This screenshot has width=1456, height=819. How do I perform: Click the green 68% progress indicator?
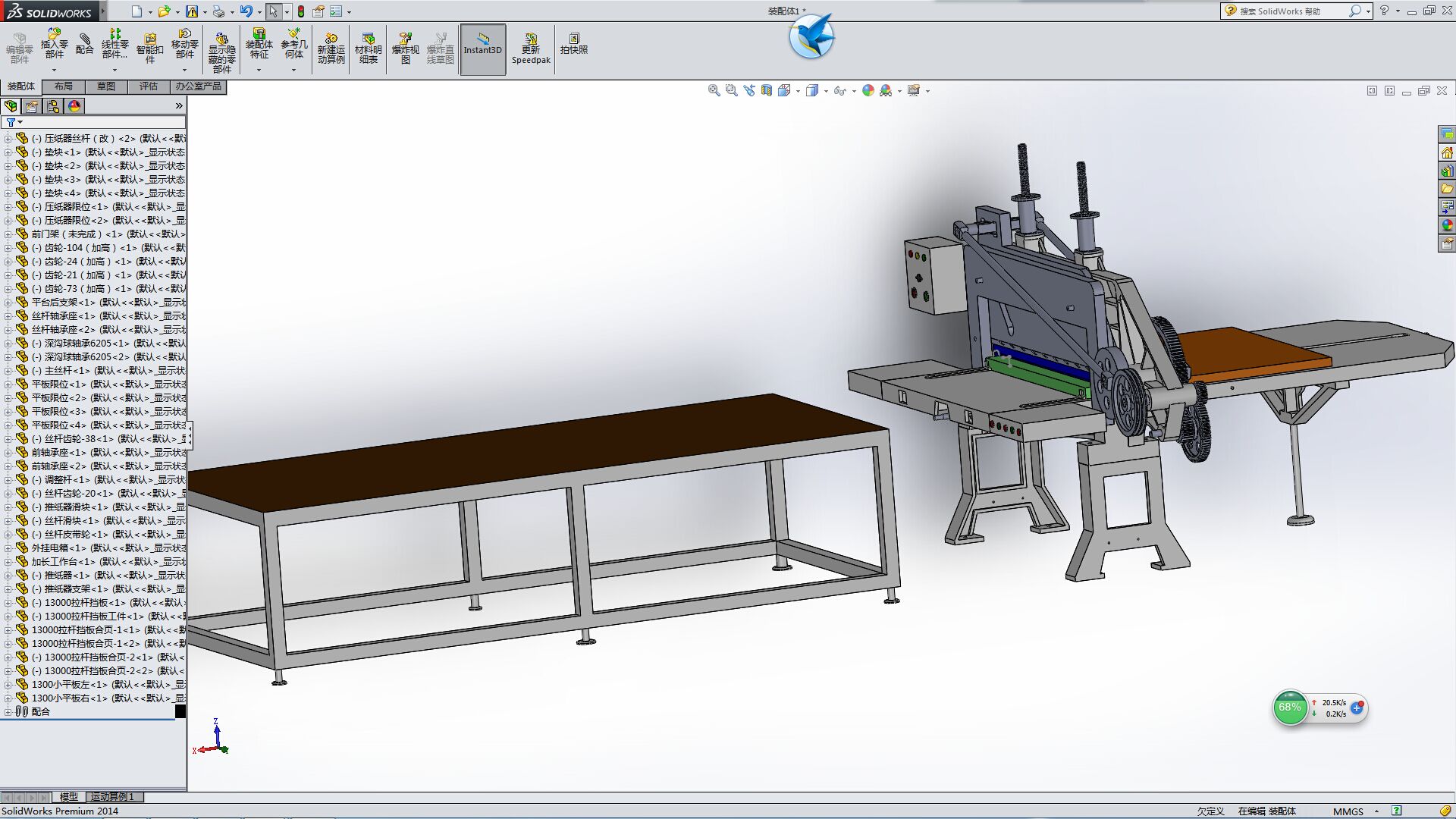tap(1290, 708)
